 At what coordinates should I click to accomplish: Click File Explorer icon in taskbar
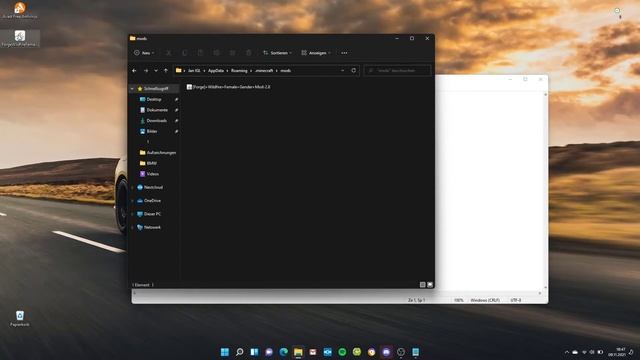[x=298, y=352]
